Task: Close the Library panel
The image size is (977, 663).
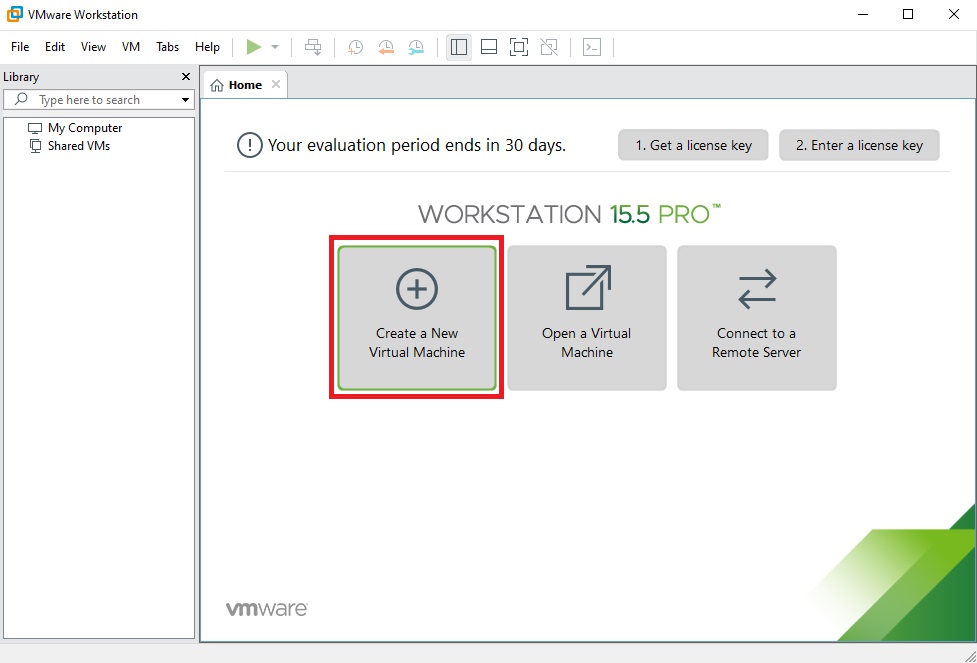Action: point(186,77)
